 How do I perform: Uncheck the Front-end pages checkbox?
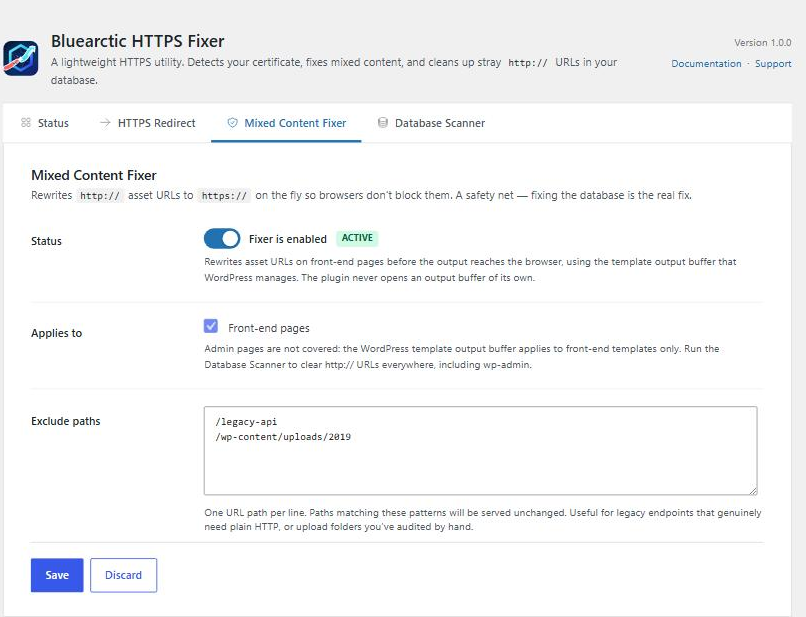211,326
